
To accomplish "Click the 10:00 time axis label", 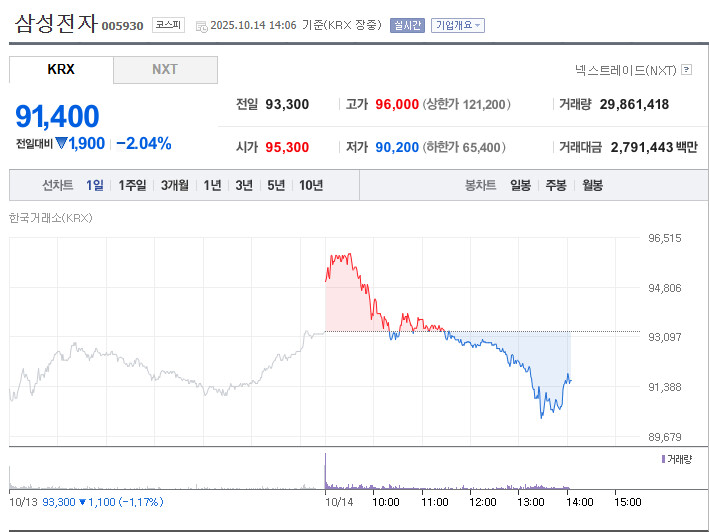I will tap(386, 502).
